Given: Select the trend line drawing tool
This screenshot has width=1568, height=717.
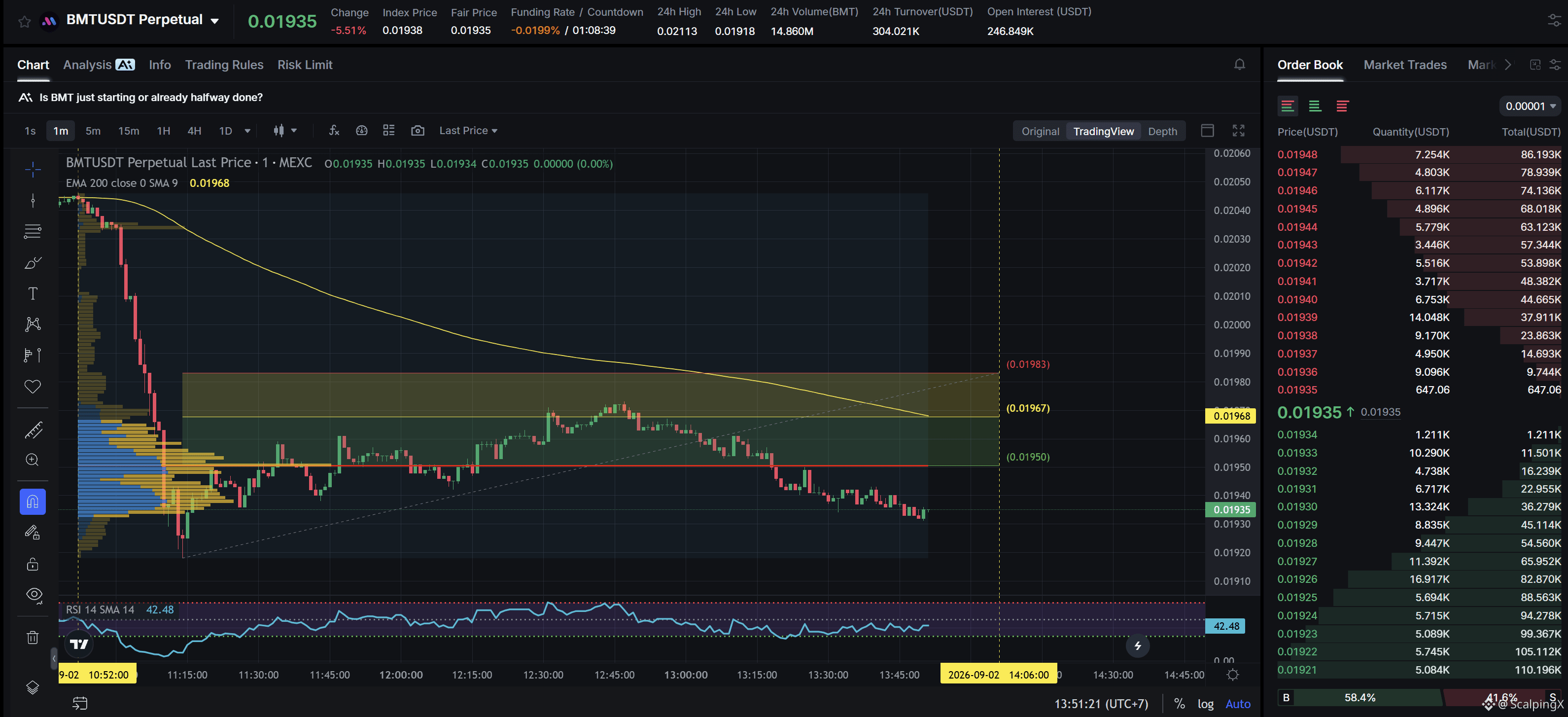Looking at the screenshot, I should click(x=33, y=200).
